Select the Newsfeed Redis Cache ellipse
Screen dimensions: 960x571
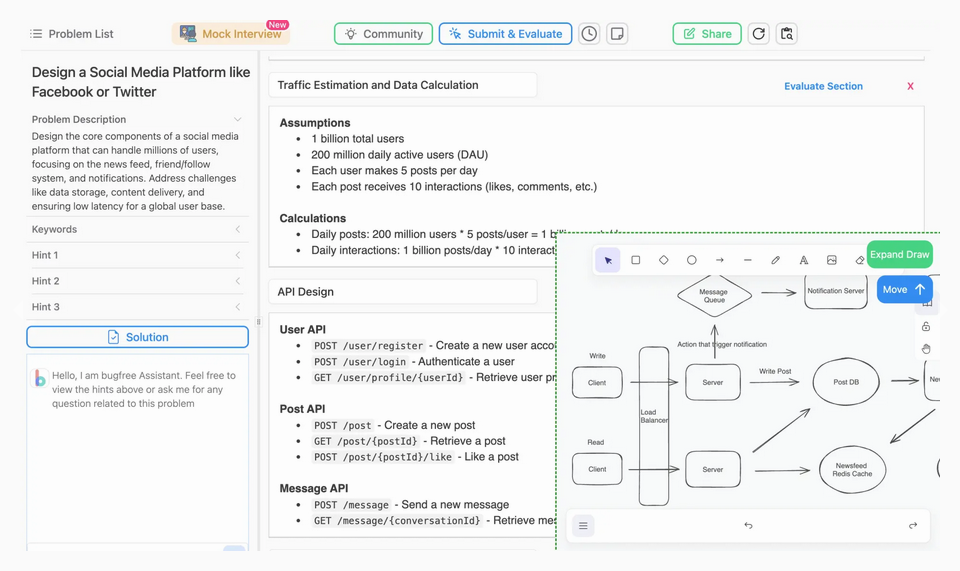coord(852,470)
